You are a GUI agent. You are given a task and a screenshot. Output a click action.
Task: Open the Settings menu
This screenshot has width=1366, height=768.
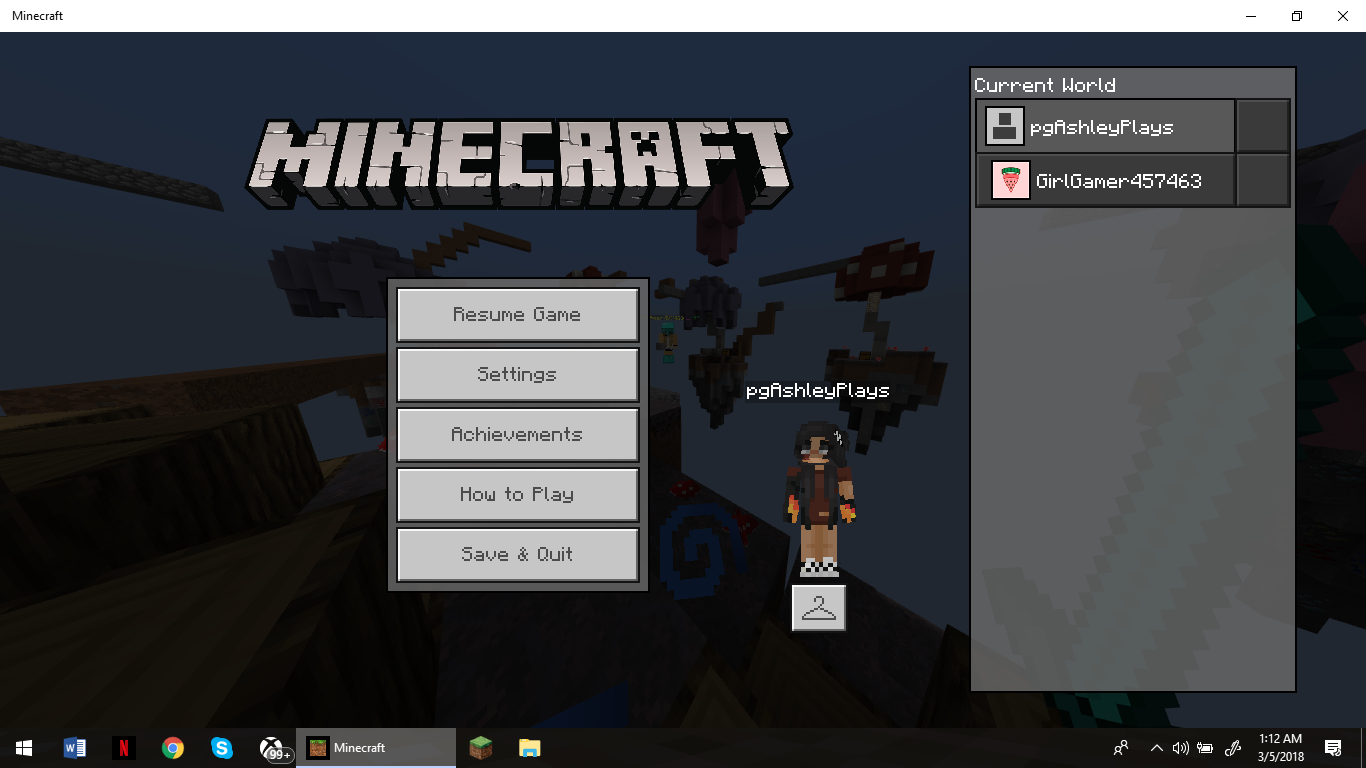click(x=518, y=375)
